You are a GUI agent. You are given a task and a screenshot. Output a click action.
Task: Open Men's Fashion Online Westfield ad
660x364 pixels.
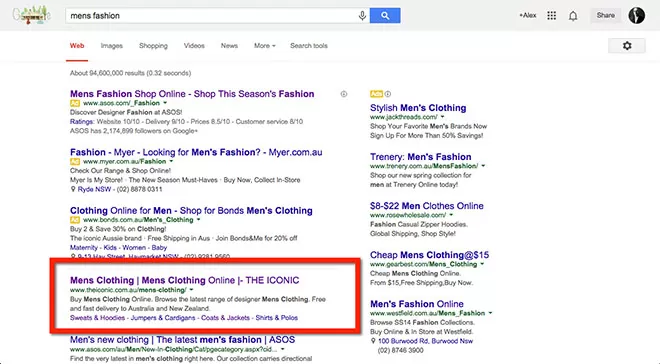(417, 304)
